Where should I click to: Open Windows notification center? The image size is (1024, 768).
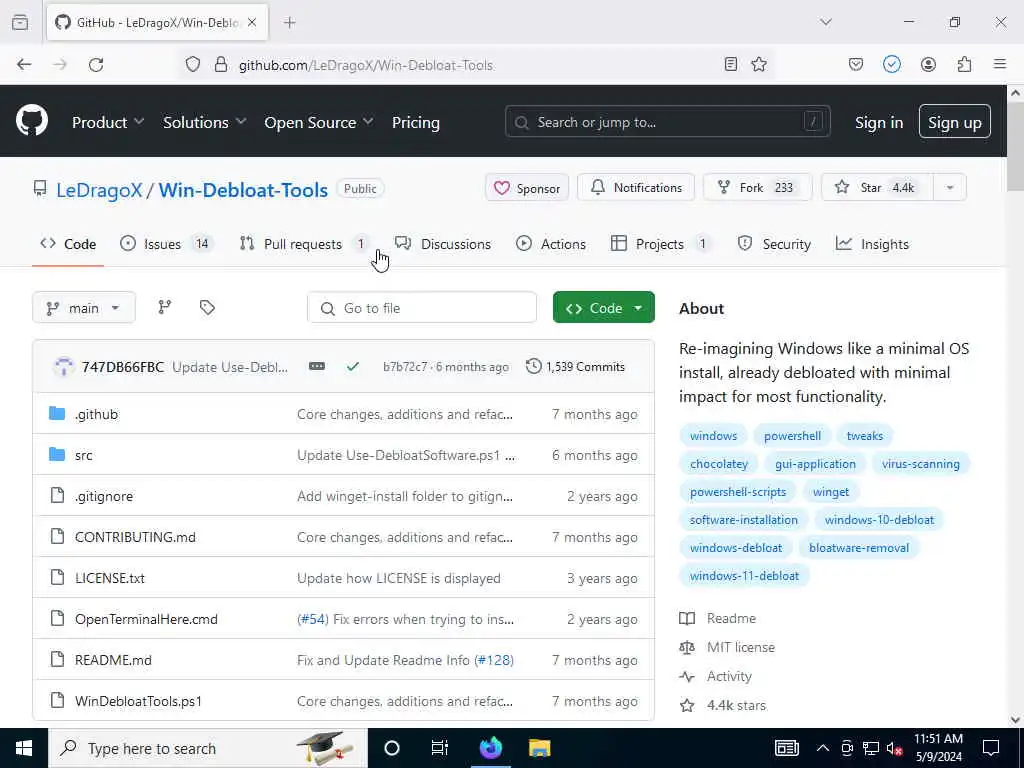(991, 748)
